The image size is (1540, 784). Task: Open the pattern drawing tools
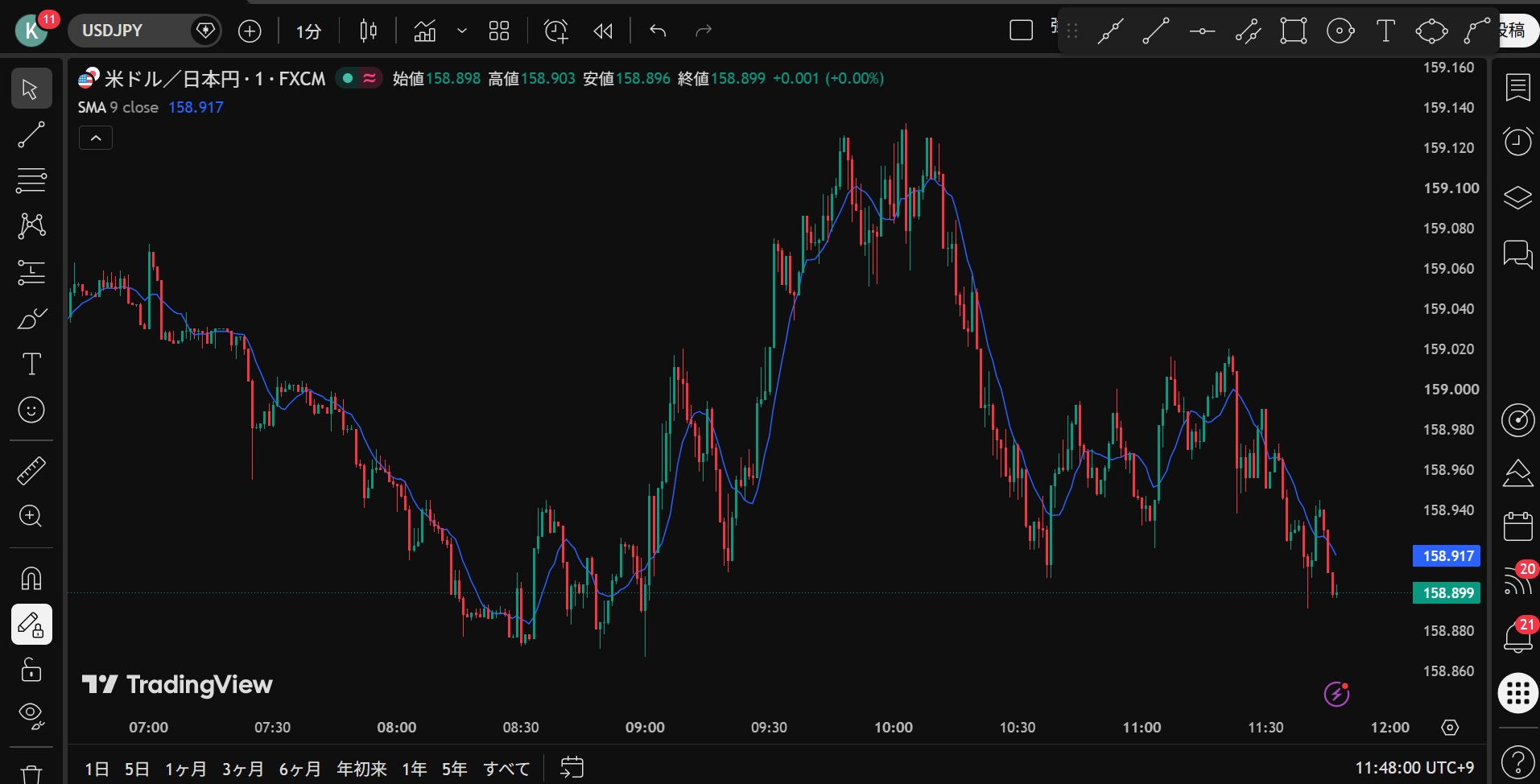[31, 226]
